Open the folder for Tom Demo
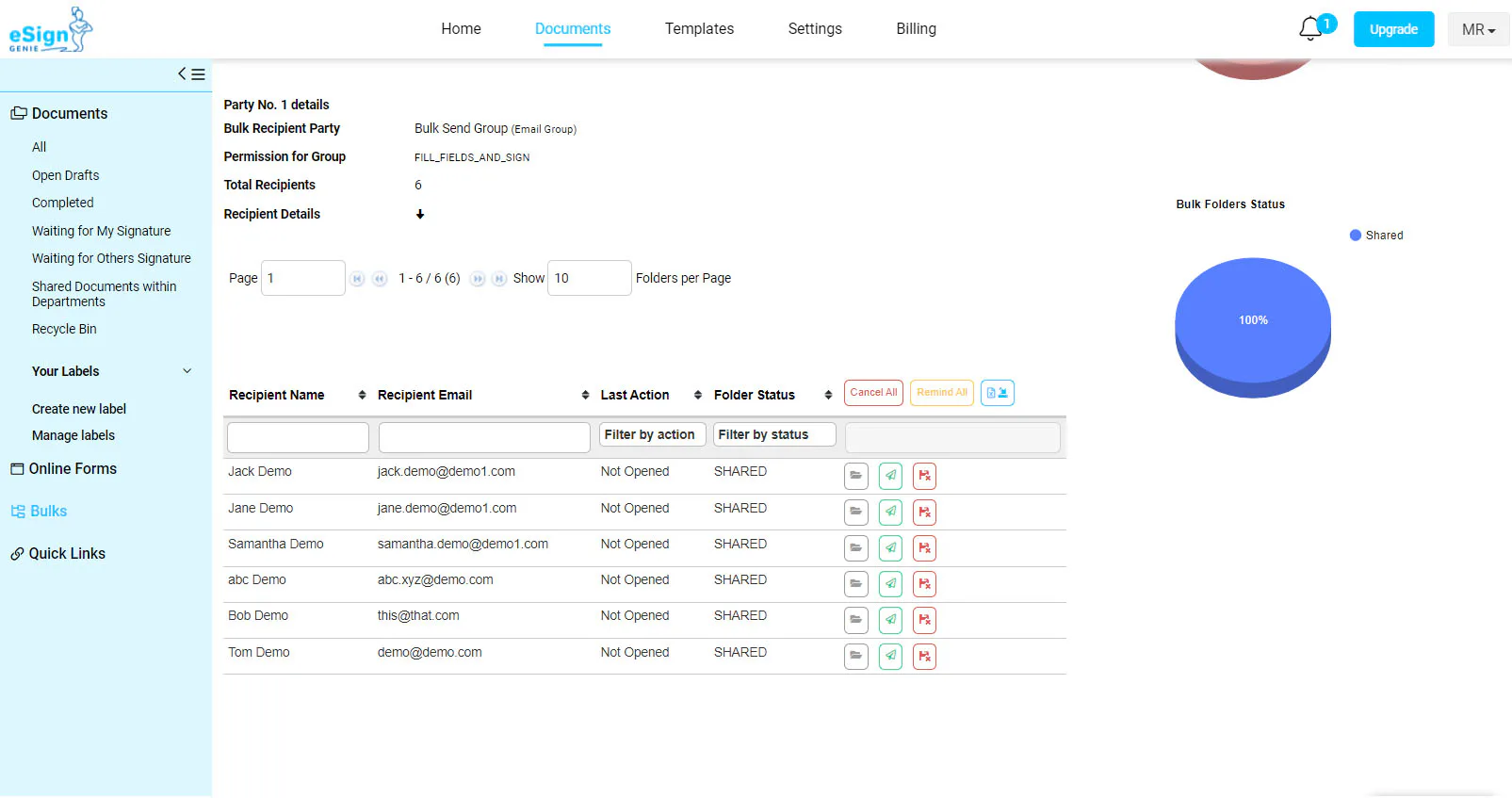1512x798 pixels. coord(855,656)
